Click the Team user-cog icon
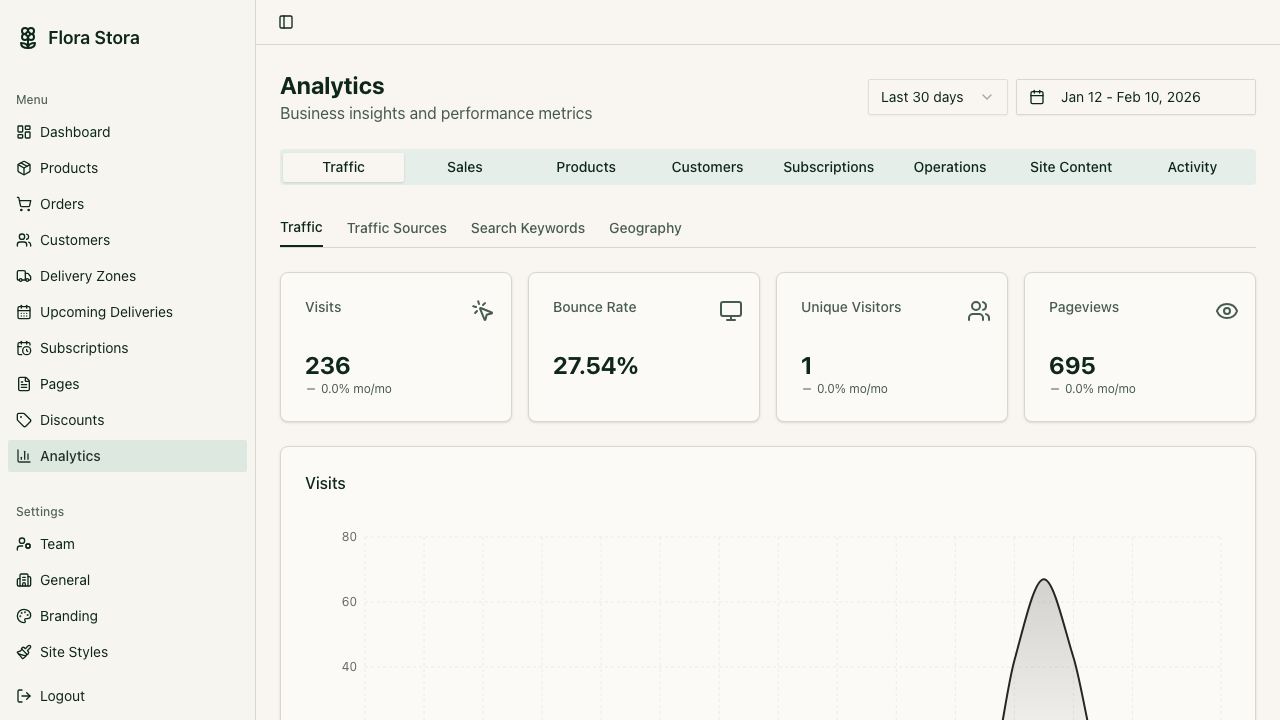The image size is (1280, 720). pyautogui.click(x=24, y=544)
